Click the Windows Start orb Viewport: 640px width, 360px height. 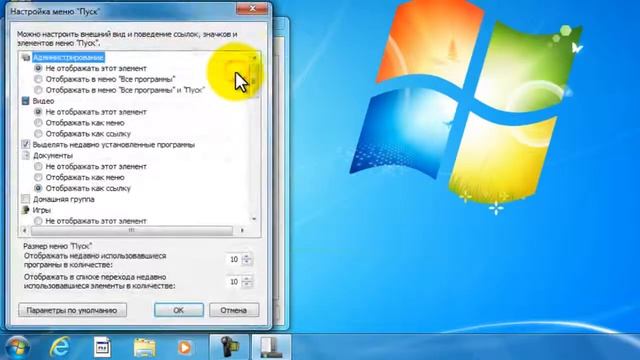pos(17,347)
